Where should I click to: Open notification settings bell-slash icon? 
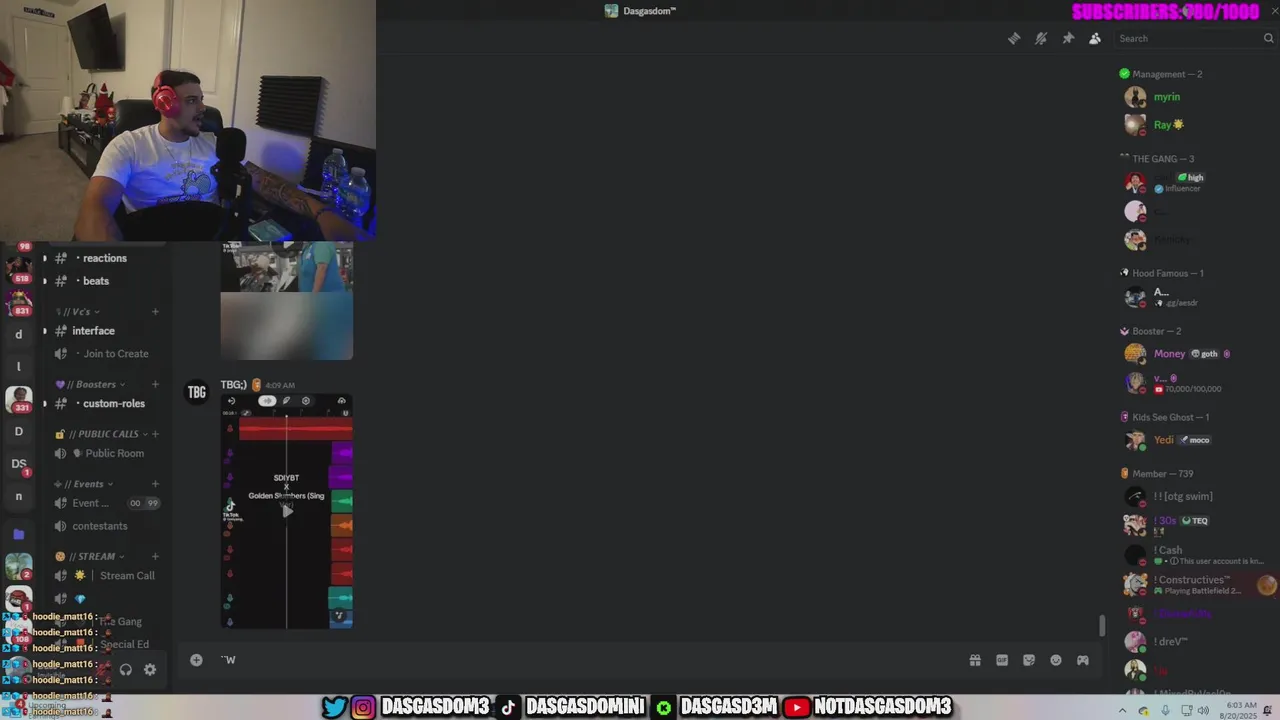coord(1041,38)
